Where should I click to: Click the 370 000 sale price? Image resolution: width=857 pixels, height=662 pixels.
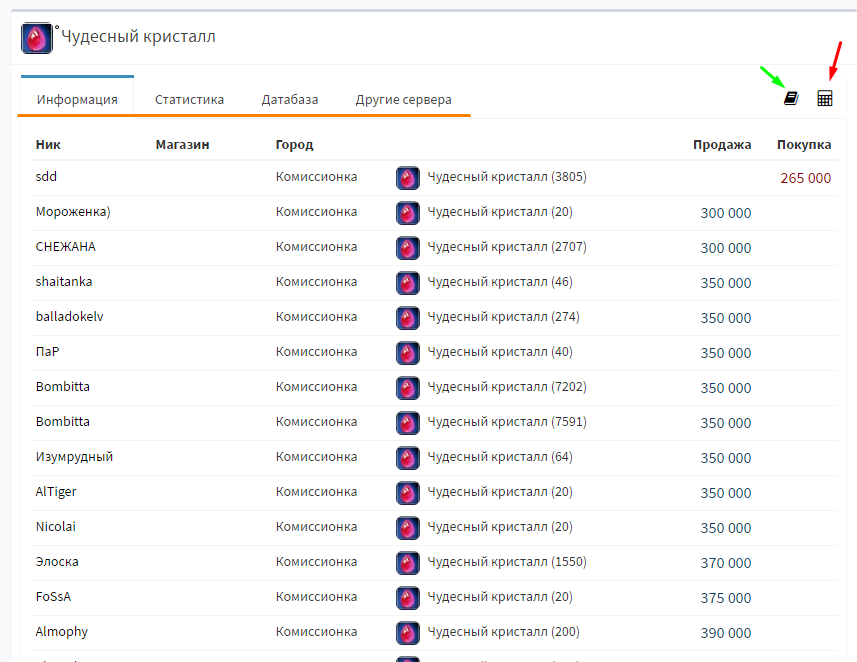(x=726, y=563)
